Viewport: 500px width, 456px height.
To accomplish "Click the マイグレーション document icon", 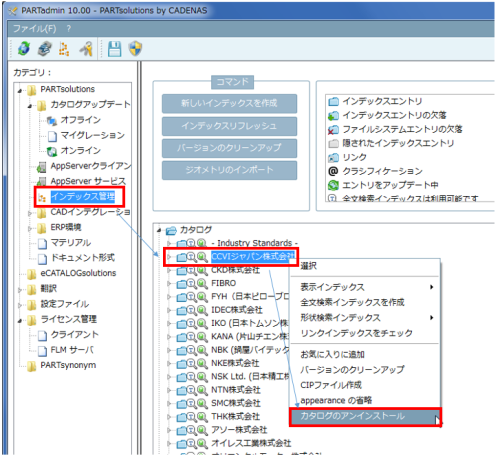I will 52,136.
